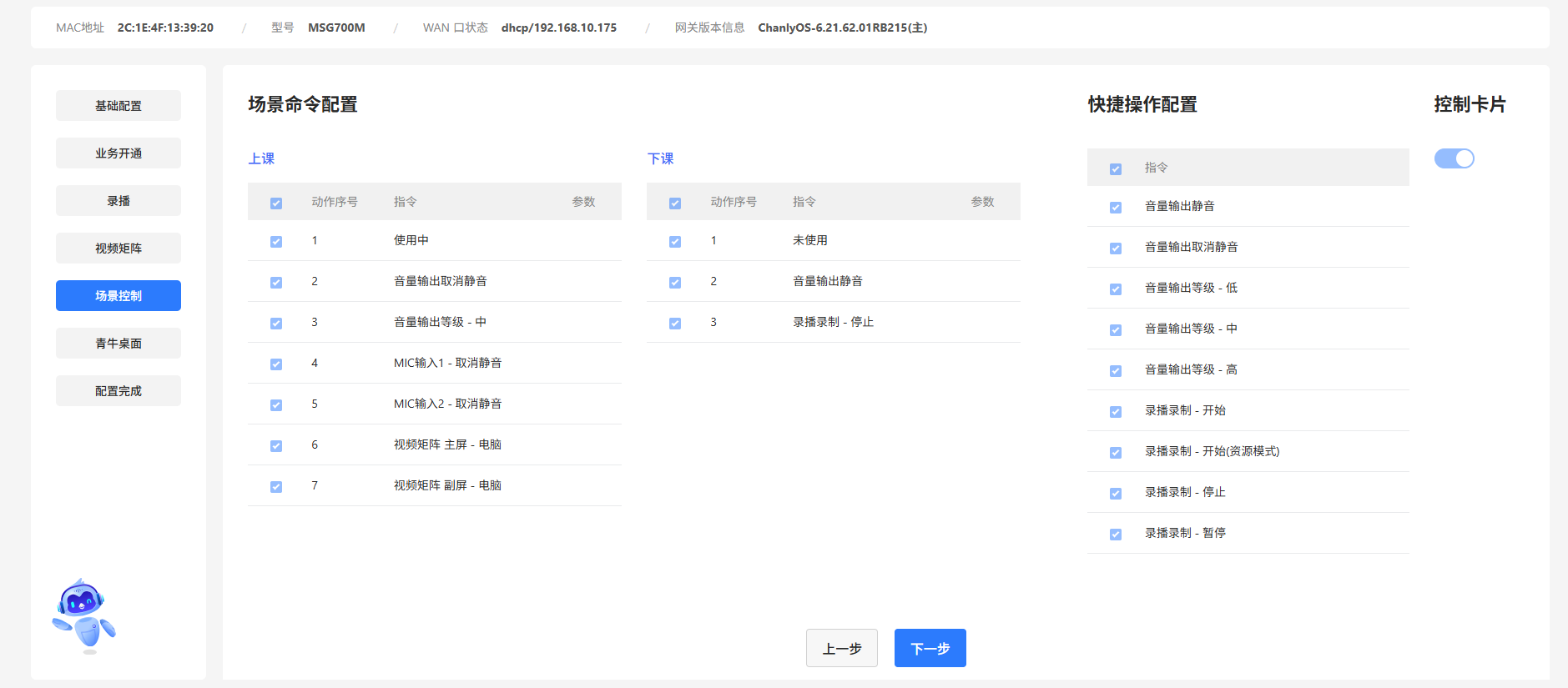The width and height of the screenshot is (1568, 688).
Task: Uncheck select-all checkbox in 上课 table header
Action: click(276, 203)
